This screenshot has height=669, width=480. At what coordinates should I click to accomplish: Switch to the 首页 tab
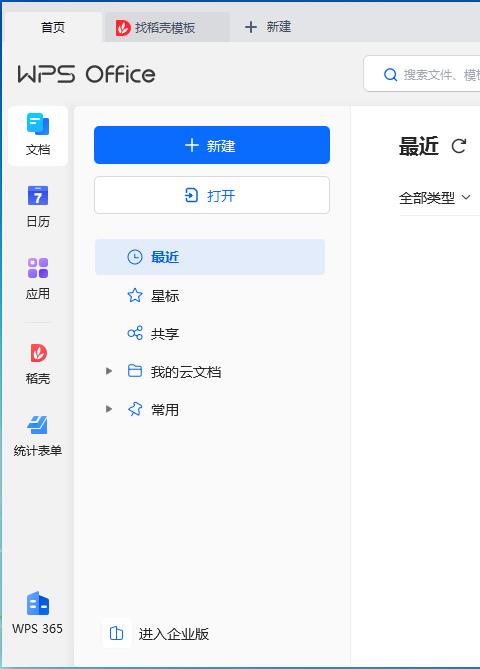53,27
